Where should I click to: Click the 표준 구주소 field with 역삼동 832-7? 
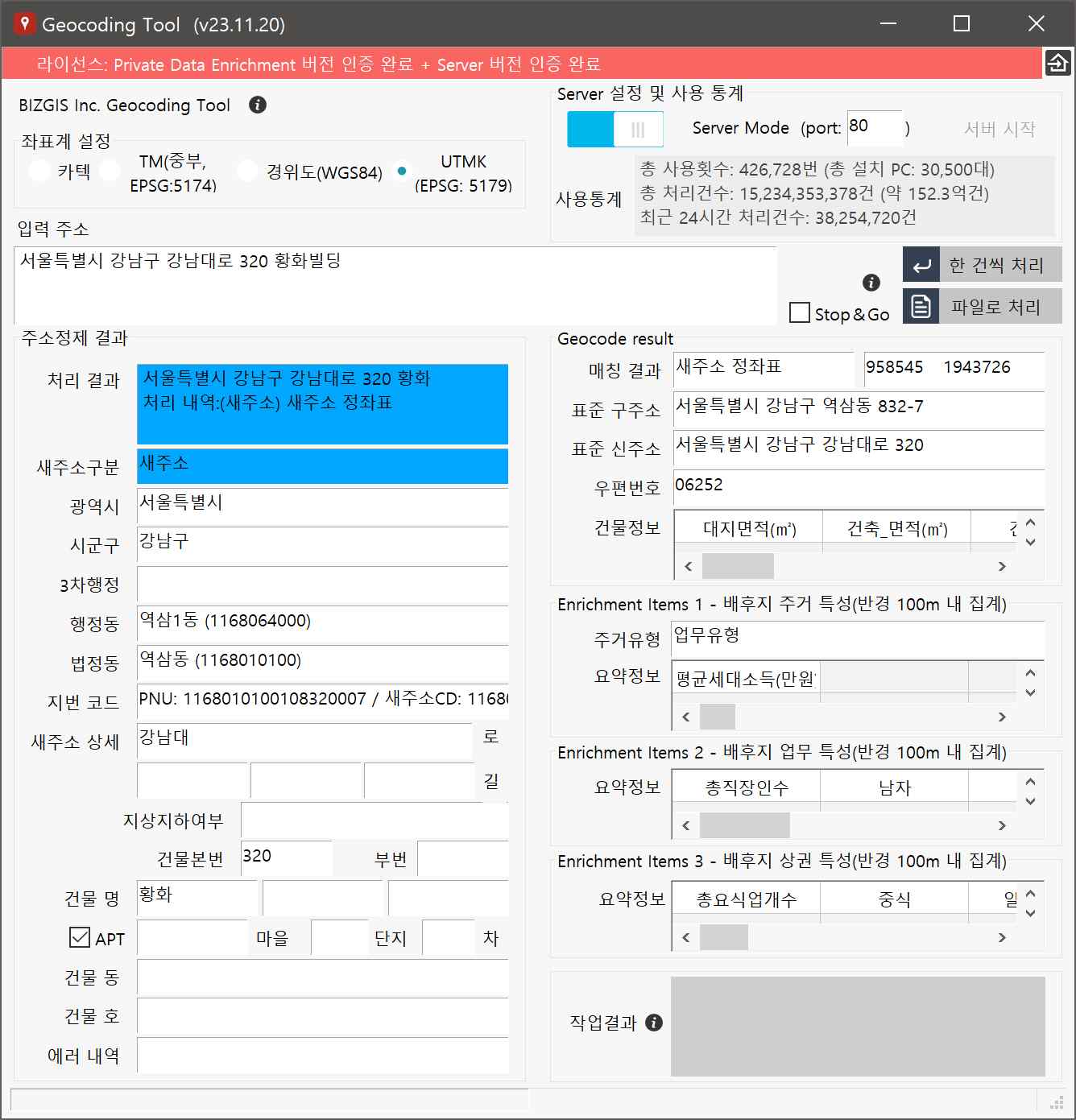[x=859, y=410]
